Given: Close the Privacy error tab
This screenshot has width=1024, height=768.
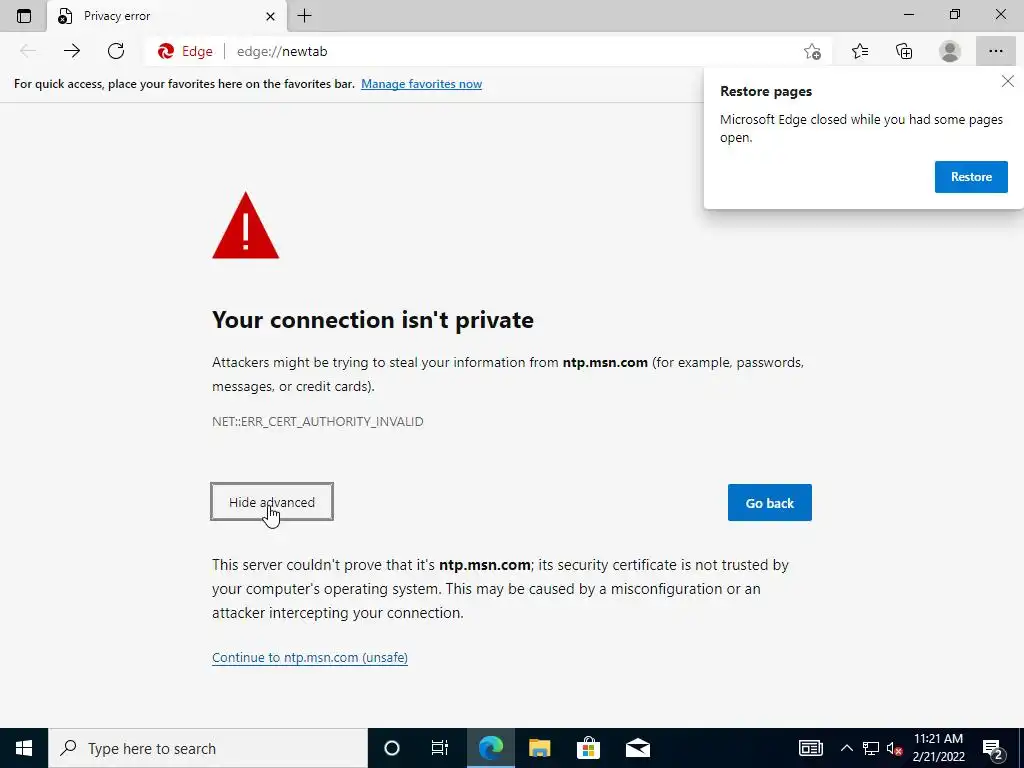Looking at the screenshot, I should (x=270, y=16).
